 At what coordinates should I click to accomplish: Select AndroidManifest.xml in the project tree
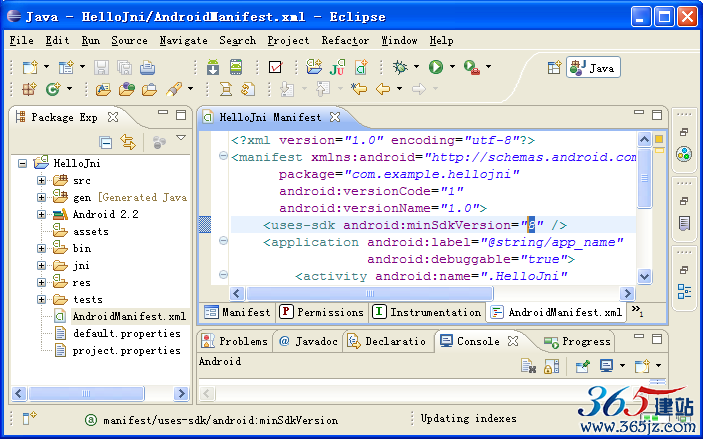point(130,316)
